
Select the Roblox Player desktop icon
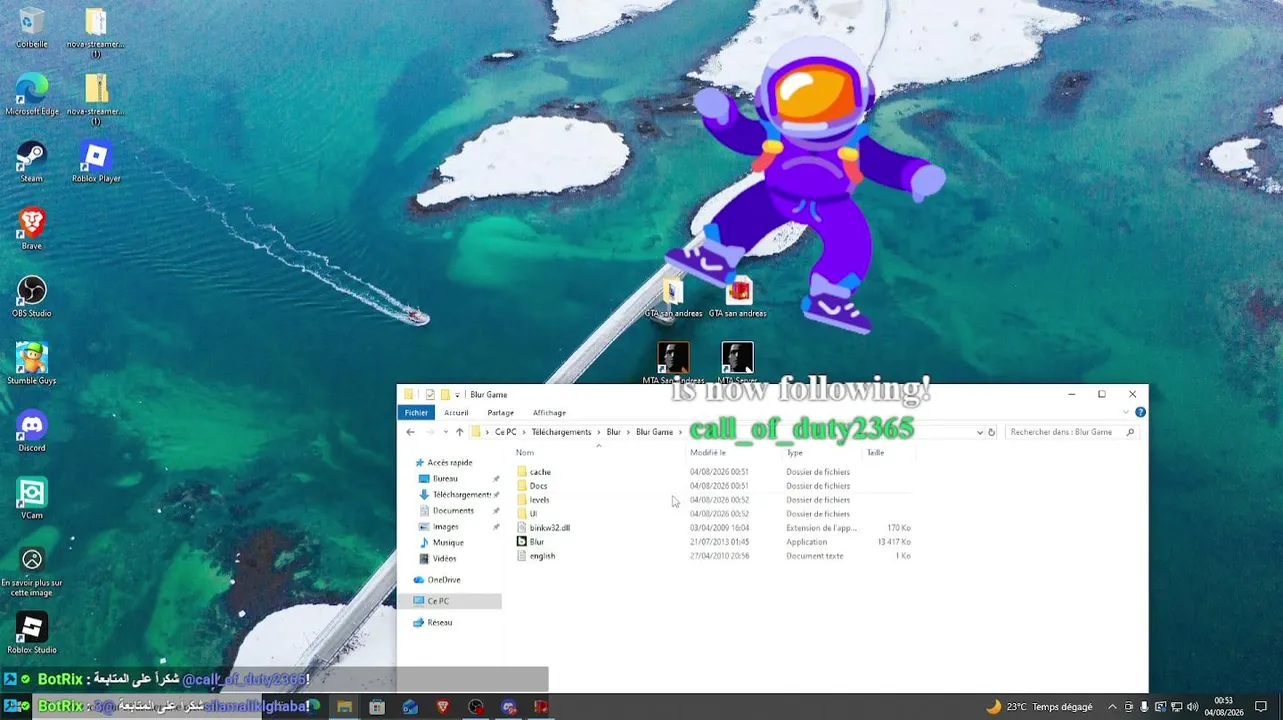[96, 162]
